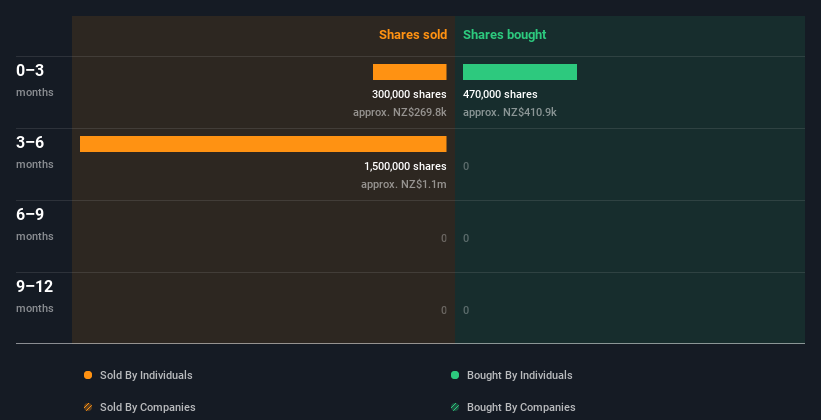Select the green 0–3 months bought bar

pyautogui.click(x=520, y=72)
